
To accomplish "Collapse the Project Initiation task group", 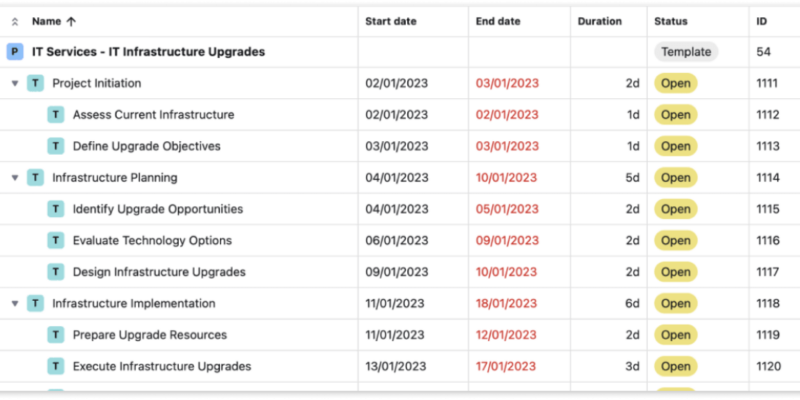I will 15,84.
